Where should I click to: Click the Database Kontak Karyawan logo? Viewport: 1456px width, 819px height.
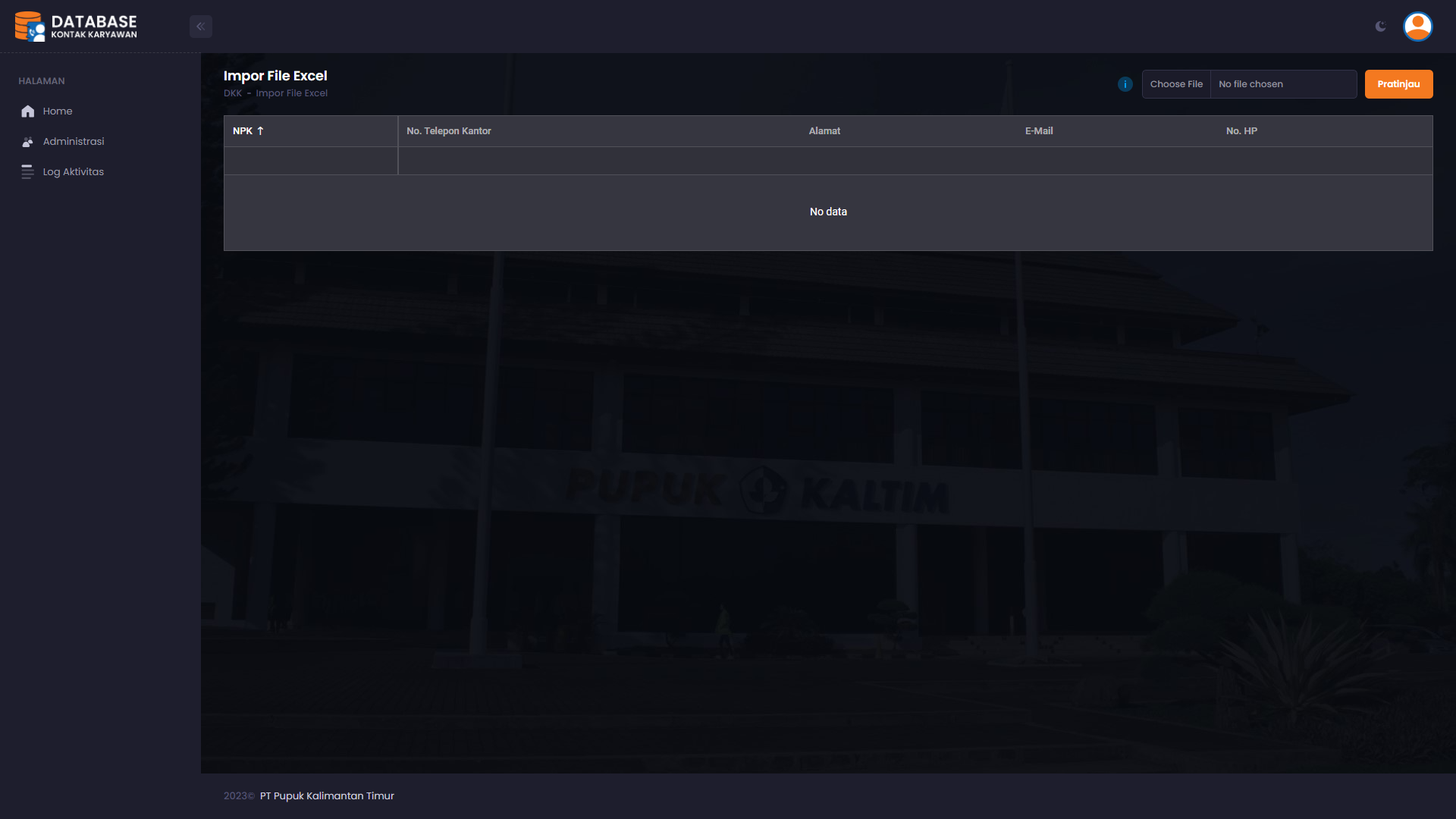(x=76, y=27)
